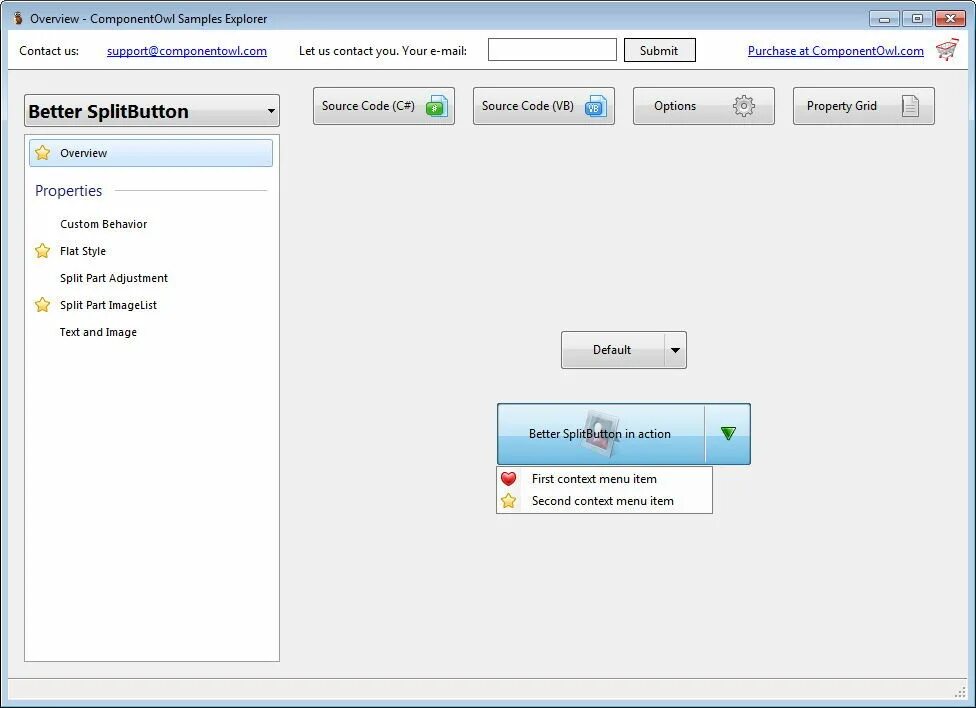The height and width of the screenshot is (708, 976).
Task: Open Flat Style sample
Action: (83, 251)
